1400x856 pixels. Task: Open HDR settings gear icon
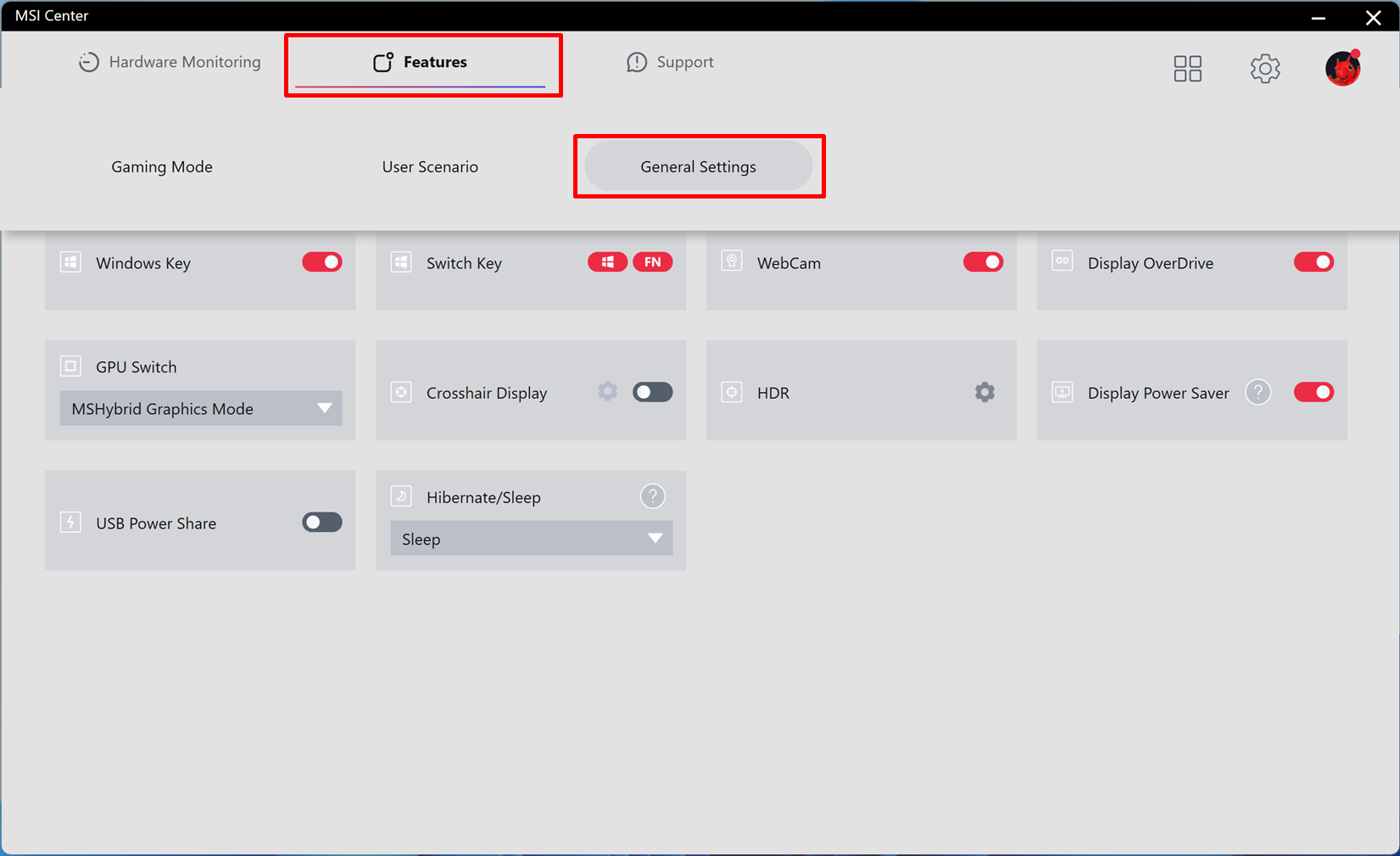pos(984,392)
